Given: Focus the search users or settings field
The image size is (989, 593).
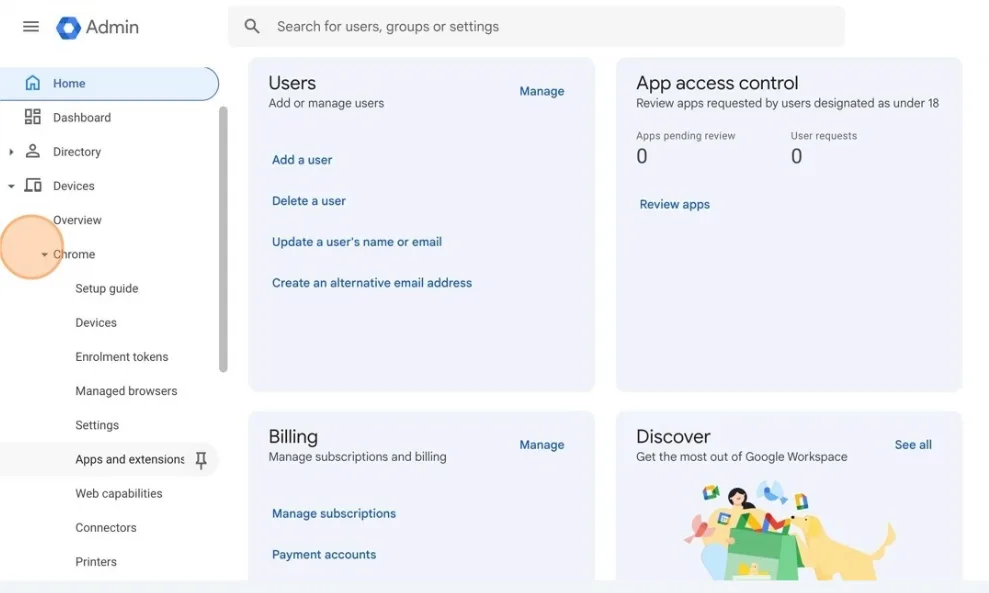Looking at the screenshot, I should (550, 27).
